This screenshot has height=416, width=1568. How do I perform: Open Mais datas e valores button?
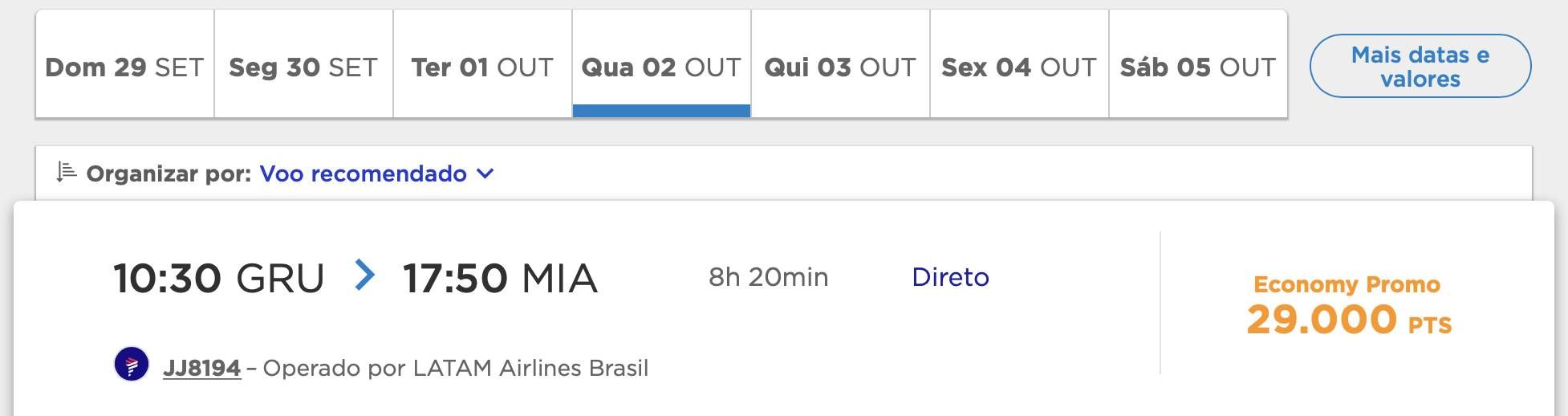point(1420,66)
